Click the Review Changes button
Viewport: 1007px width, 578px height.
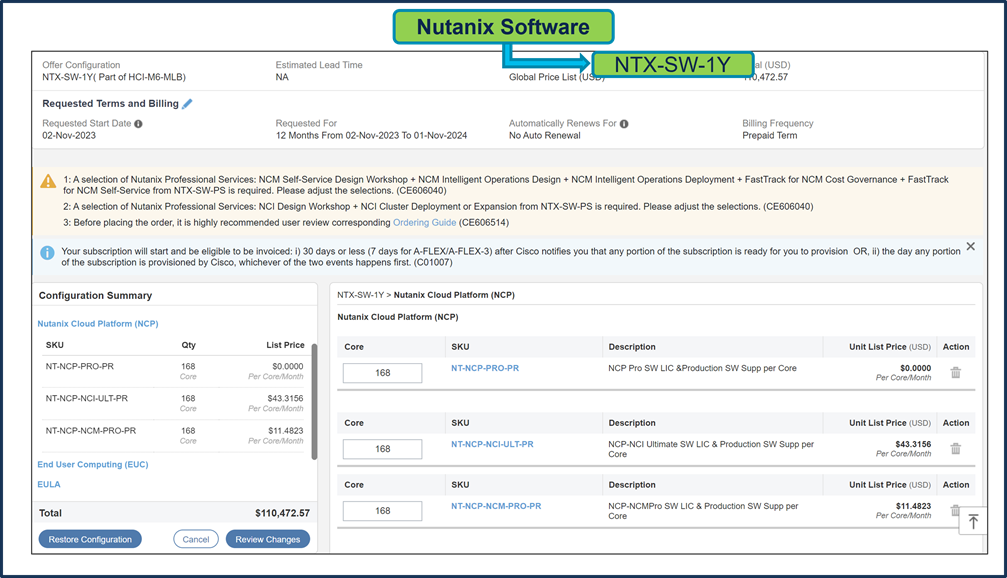click(268, 539)
